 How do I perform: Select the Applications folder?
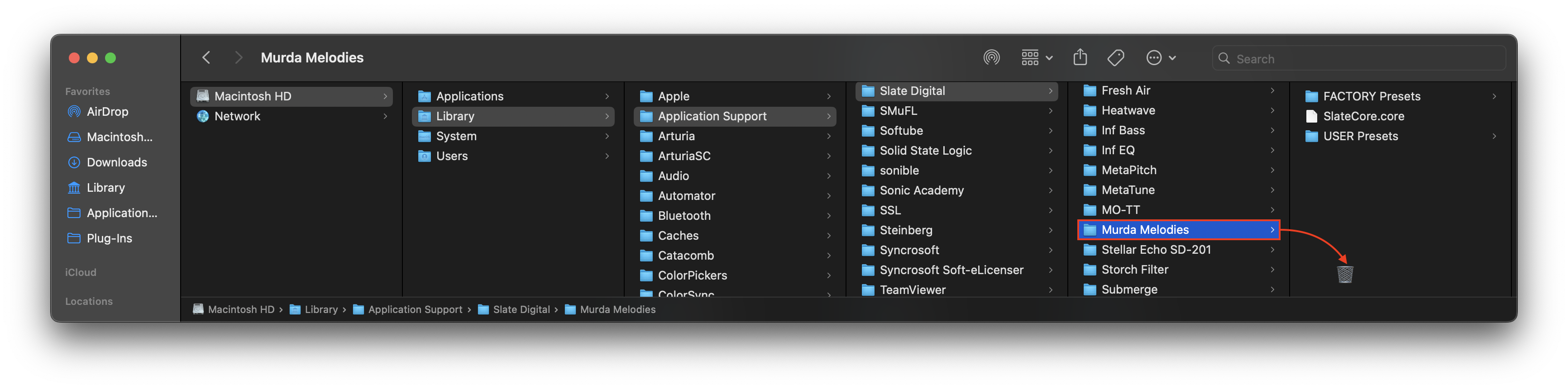pyautogui.click(x=513, y=97)
